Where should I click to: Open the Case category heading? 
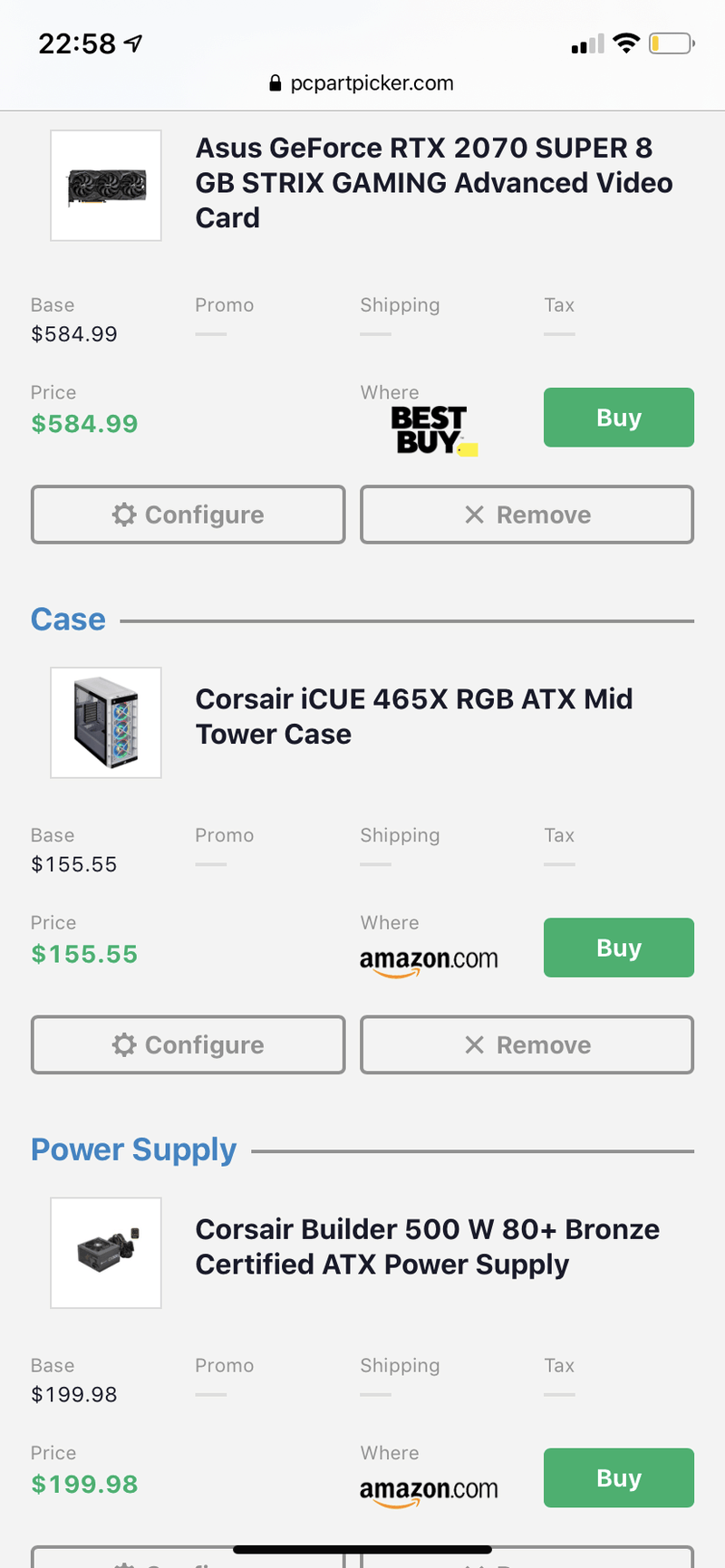[x=68, y=620]
